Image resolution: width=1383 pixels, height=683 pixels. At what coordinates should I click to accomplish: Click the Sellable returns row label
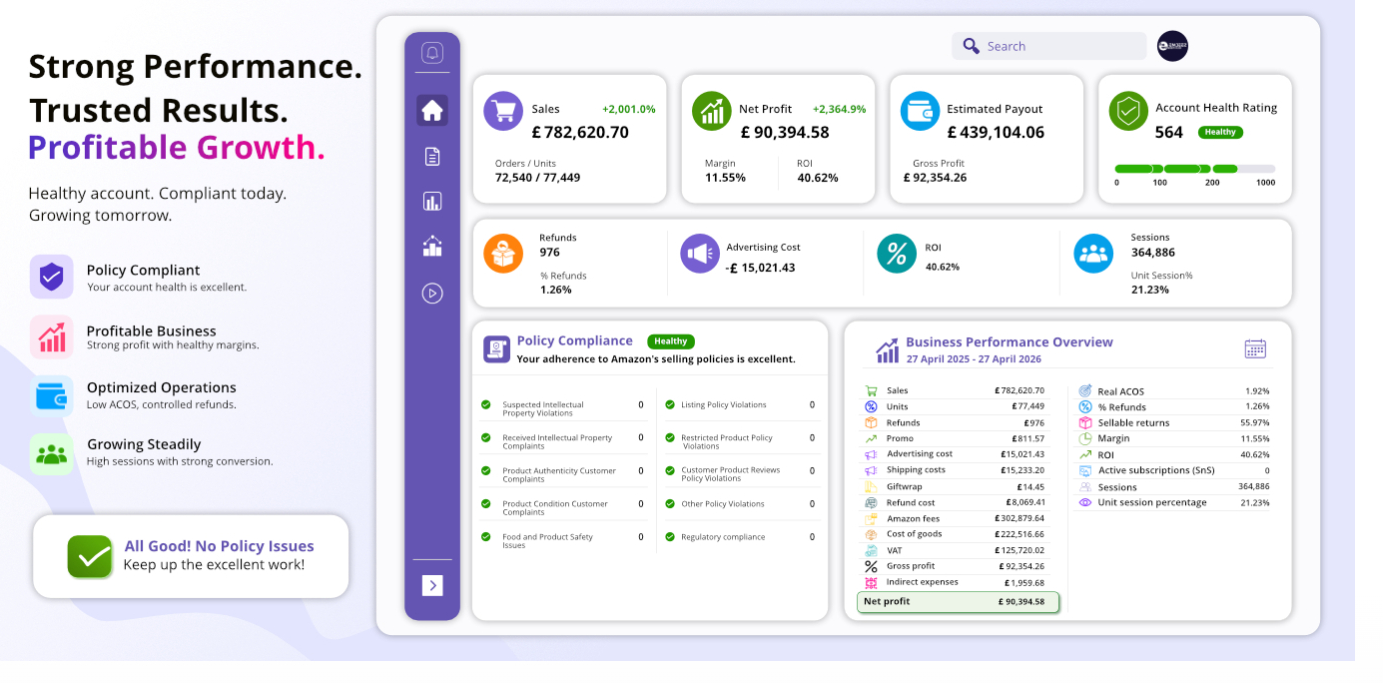[x=1134, y=423]
